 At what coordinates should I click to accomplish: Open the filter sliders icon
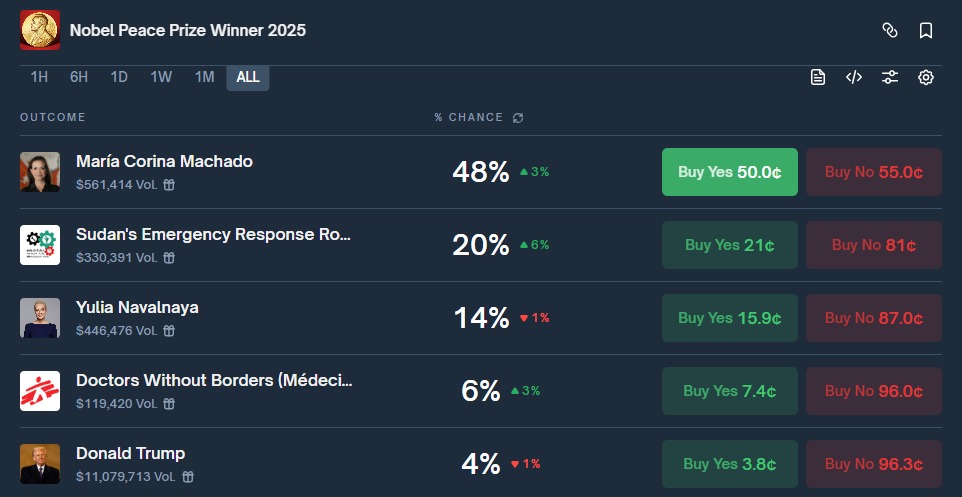tap(890, 78)
